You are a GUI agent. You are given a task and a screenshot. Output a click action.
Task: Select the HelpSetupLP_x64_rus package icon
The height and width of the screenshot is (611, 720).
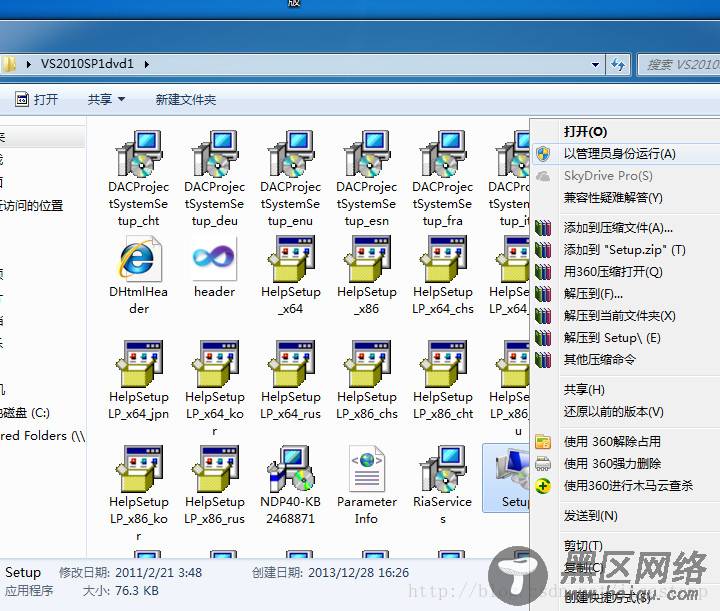[x=291, y=364]
